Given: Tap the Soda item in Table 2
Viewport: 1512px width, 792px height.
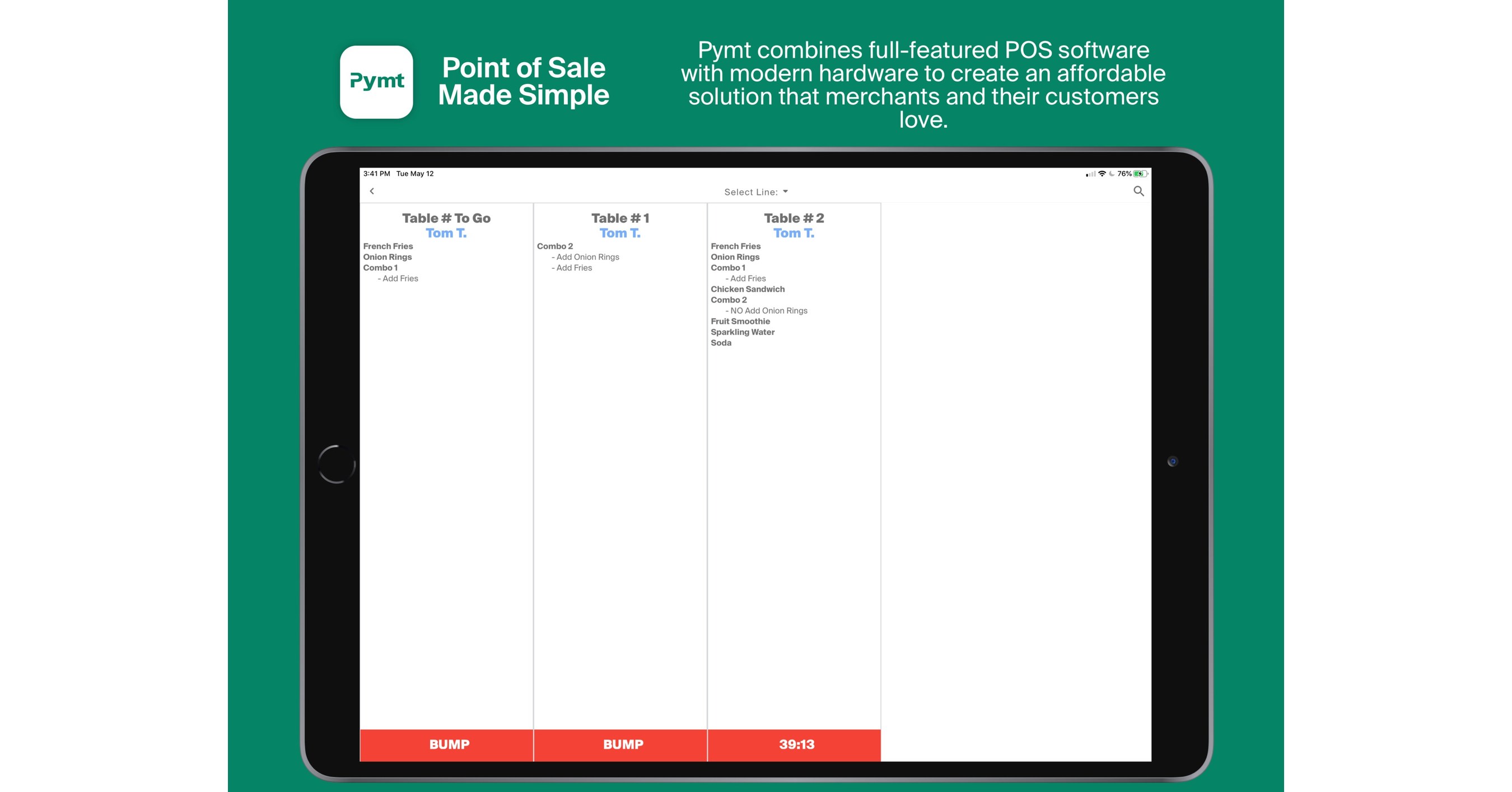Looking at the screenshot, I should point(721,343).
